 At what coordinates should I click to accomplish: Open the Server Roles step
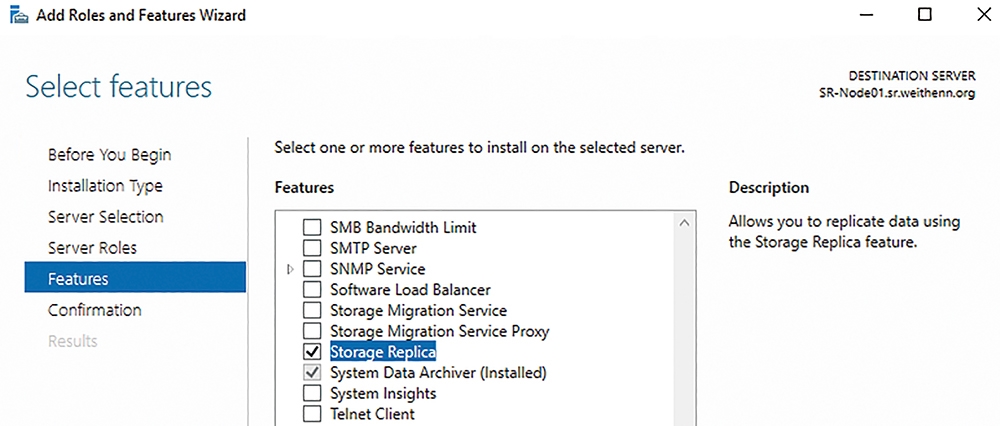pos(92,248)
